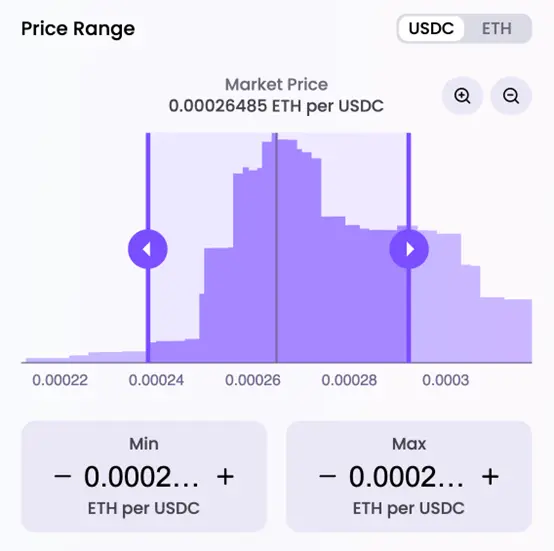Click the 0.0003 axis label
Screen dimensions: 554x551
[446, 380]
